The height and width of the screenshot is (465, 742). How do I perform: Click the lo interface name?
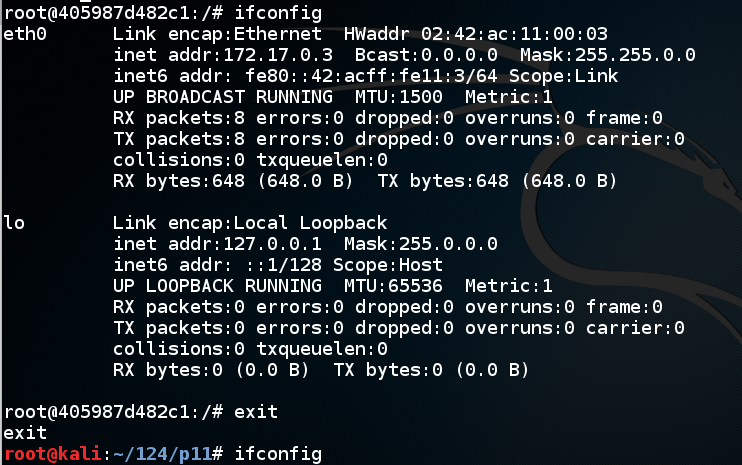pos(14,221)
